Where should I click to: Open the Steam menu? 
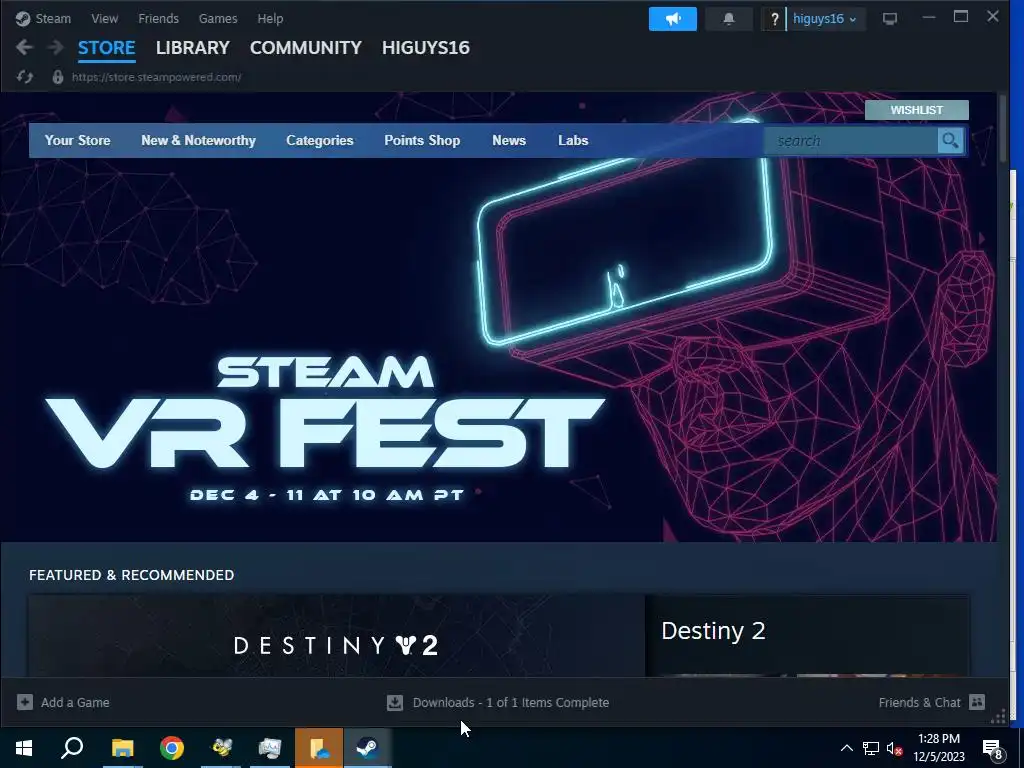pos(53,19)
